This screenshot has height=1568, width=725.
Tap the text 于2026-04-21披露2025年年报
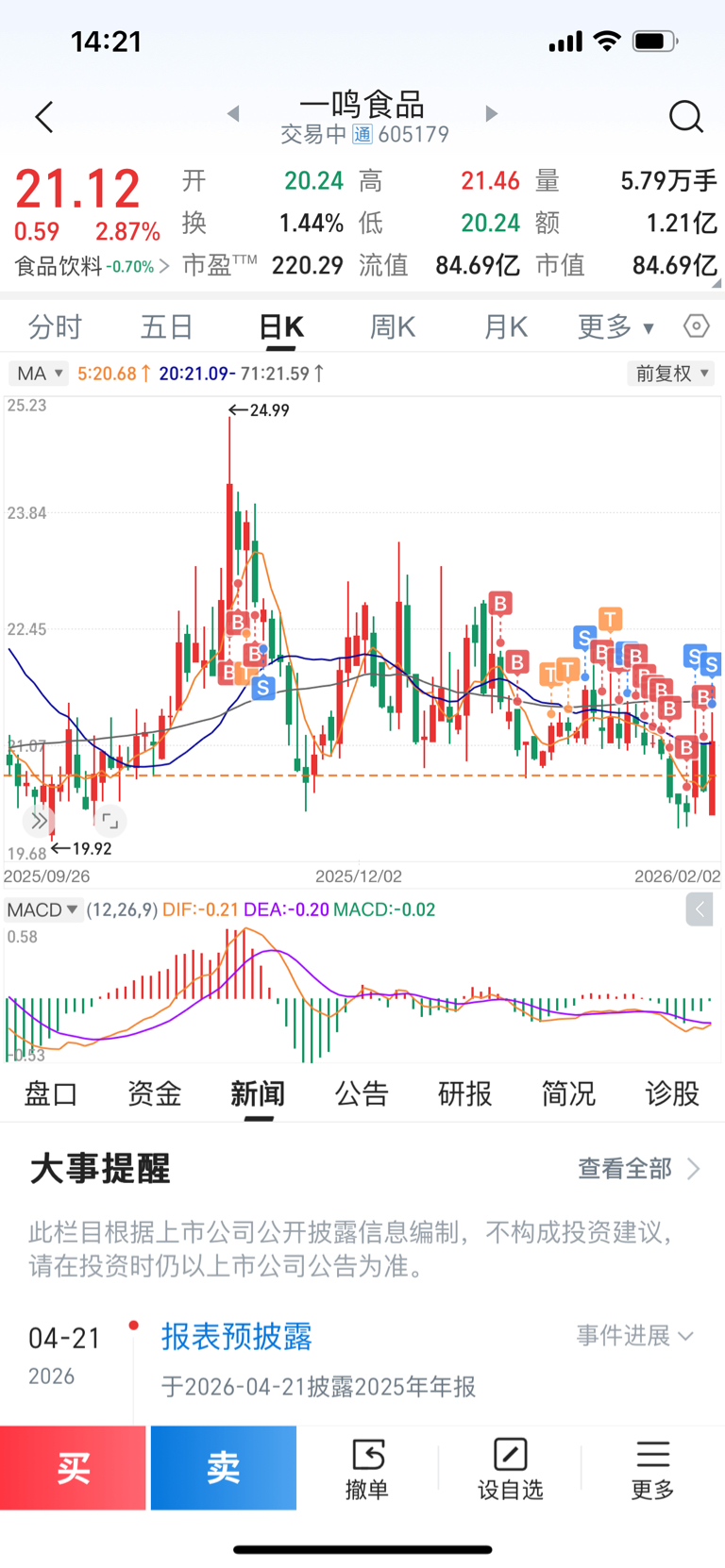pyautogui.click(x=318, y=1387)
